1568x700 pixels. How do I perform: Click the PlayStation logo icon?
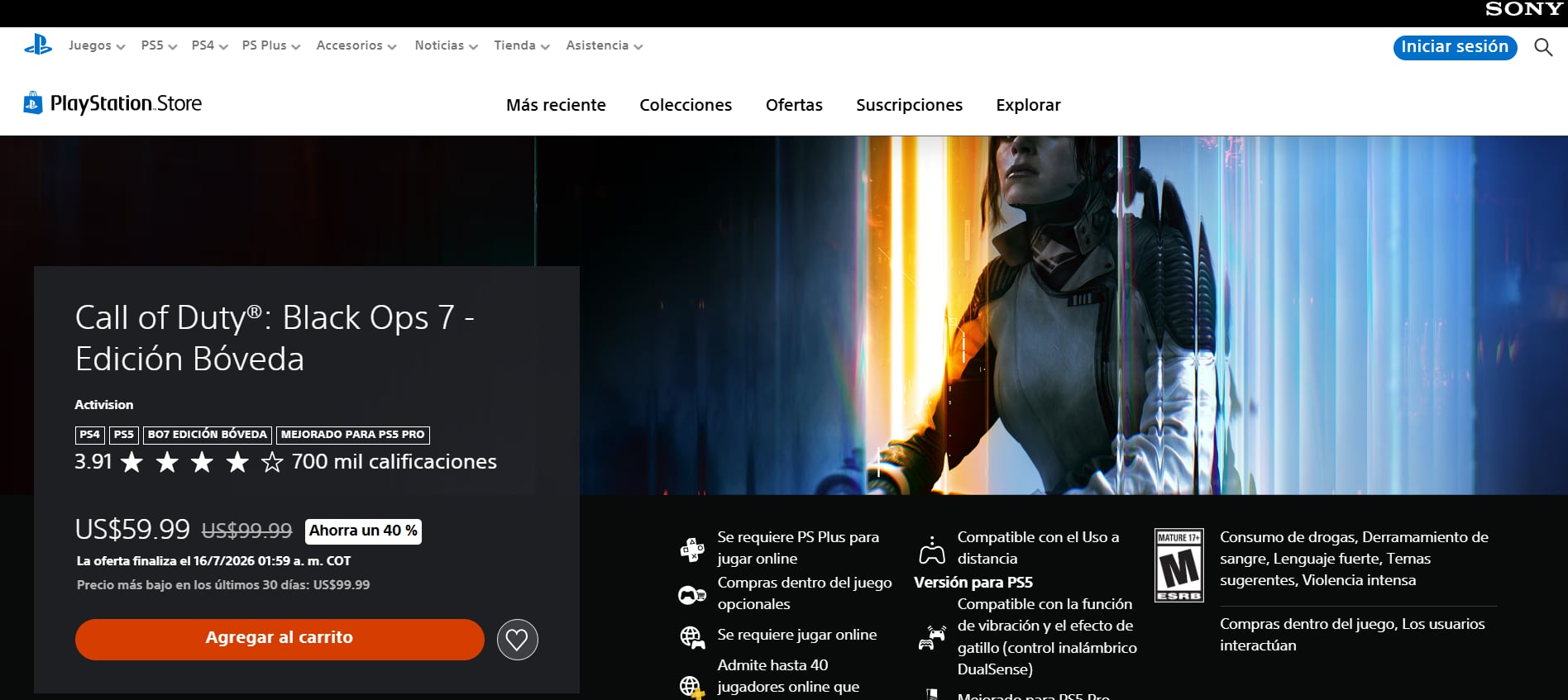[38, 45]
